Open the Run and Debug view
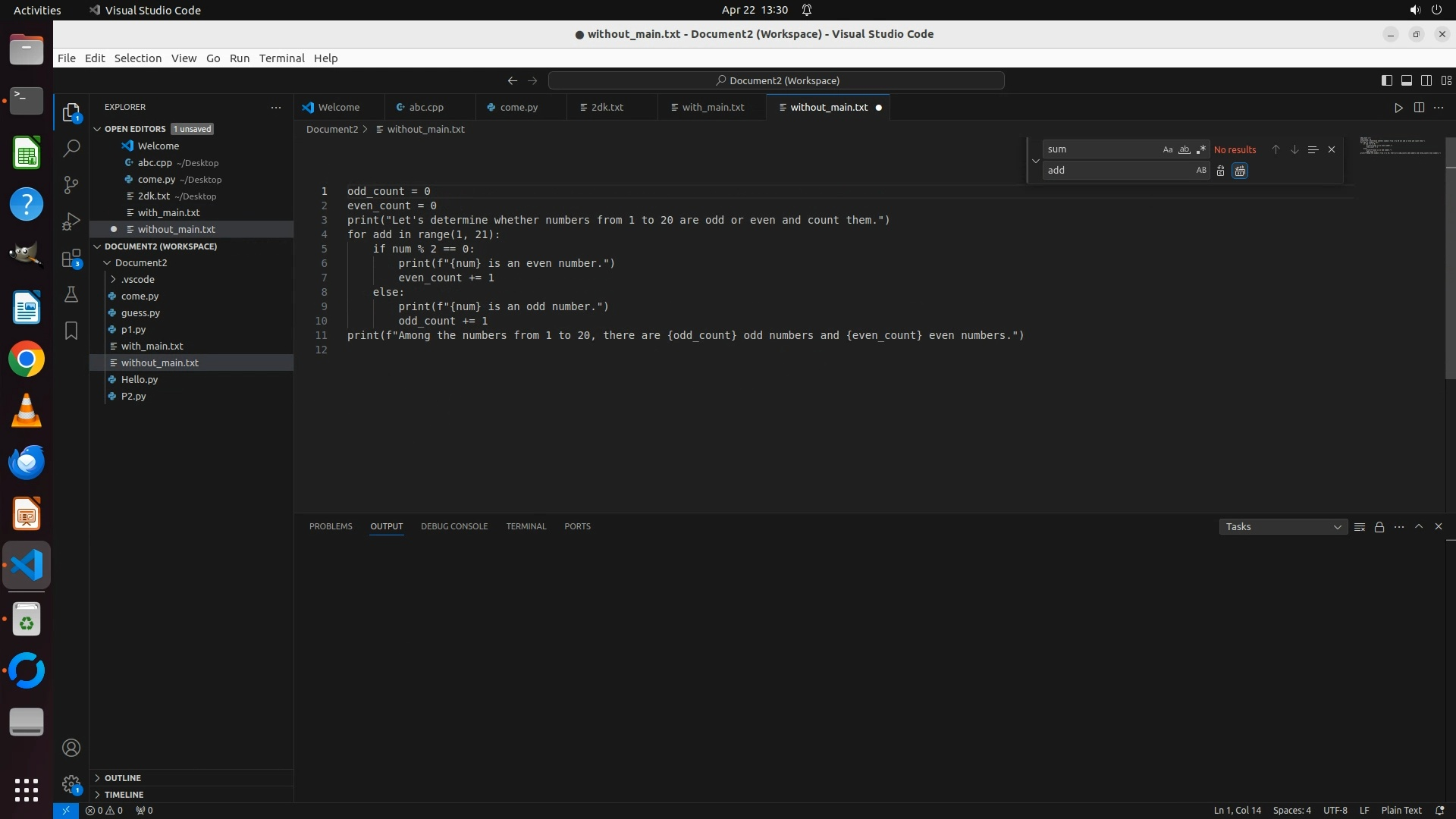Screen dimensions: 1456x819 [x=71, y=221]
